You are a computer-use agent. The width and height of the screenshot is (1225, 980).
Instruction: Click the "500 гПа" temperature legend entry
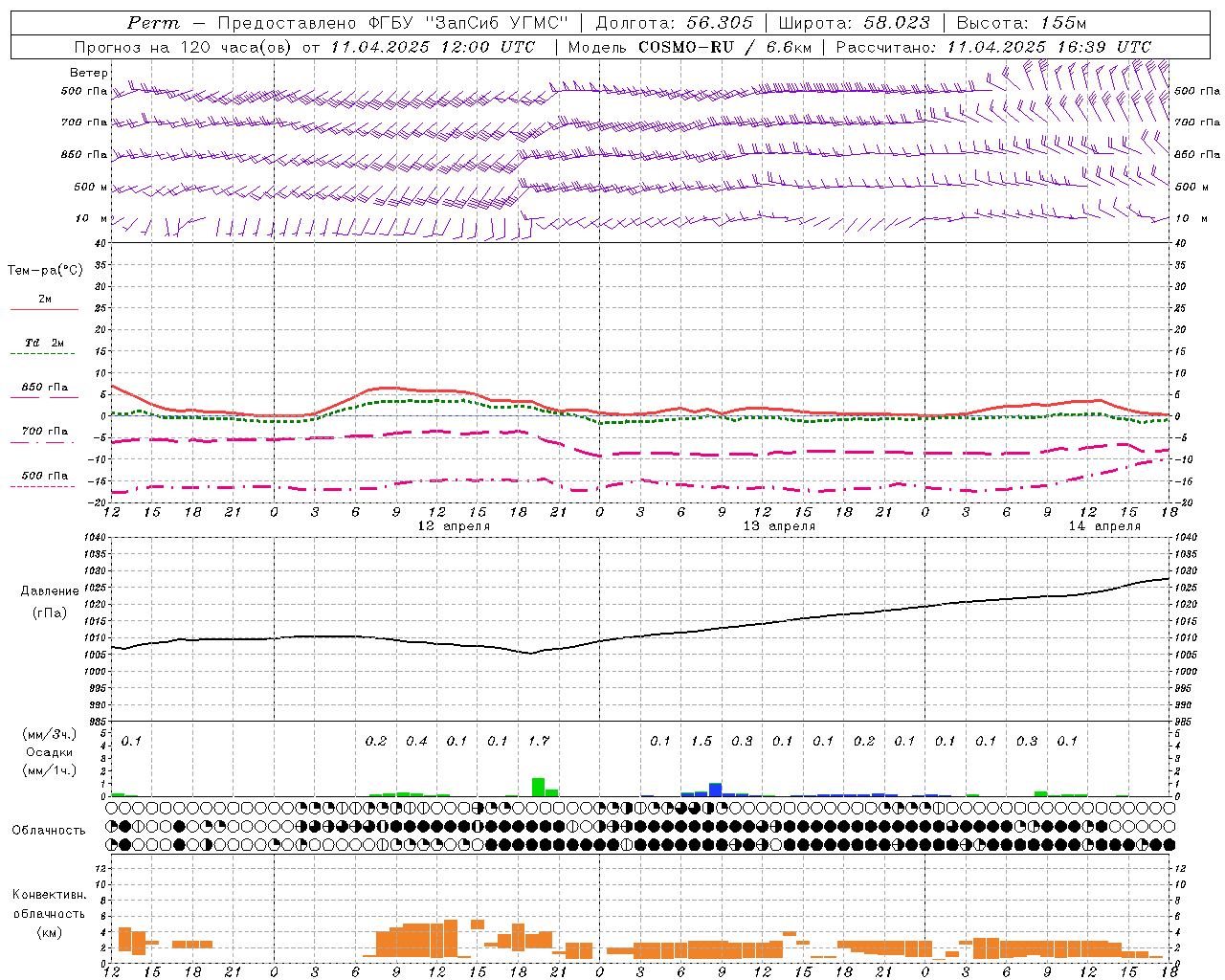point(45,476)
